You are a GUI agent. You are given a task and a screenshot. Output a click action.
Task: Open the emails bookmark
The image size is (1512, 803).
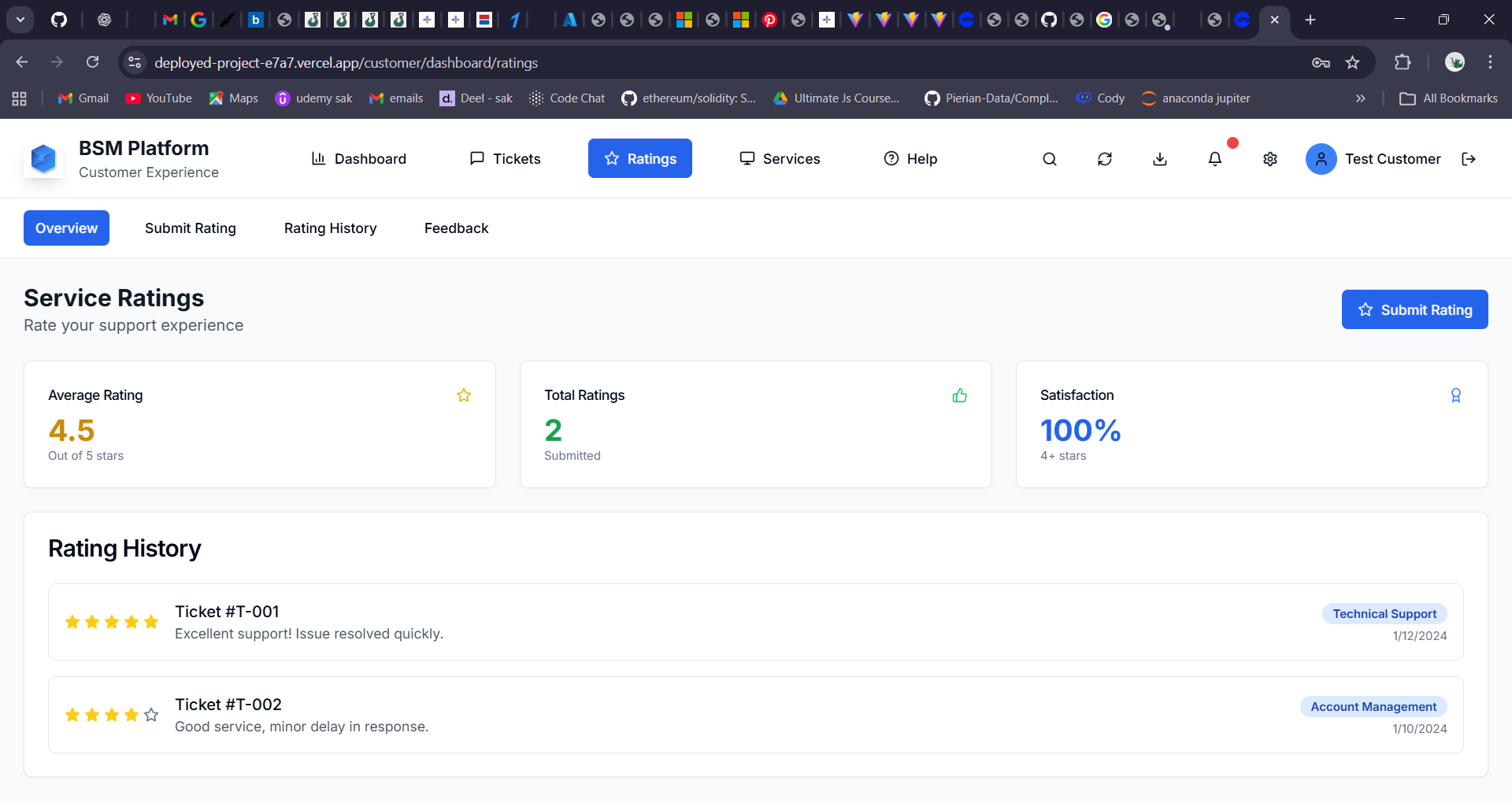coord(396,98)
